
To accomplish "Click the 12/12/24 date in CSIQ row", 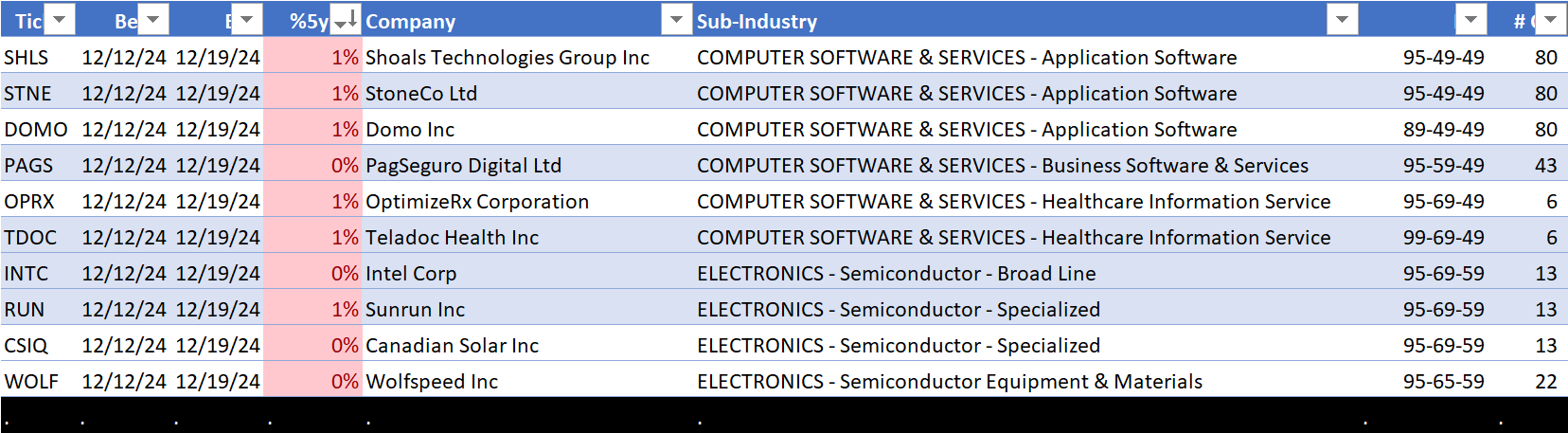I will coord(124,345).
